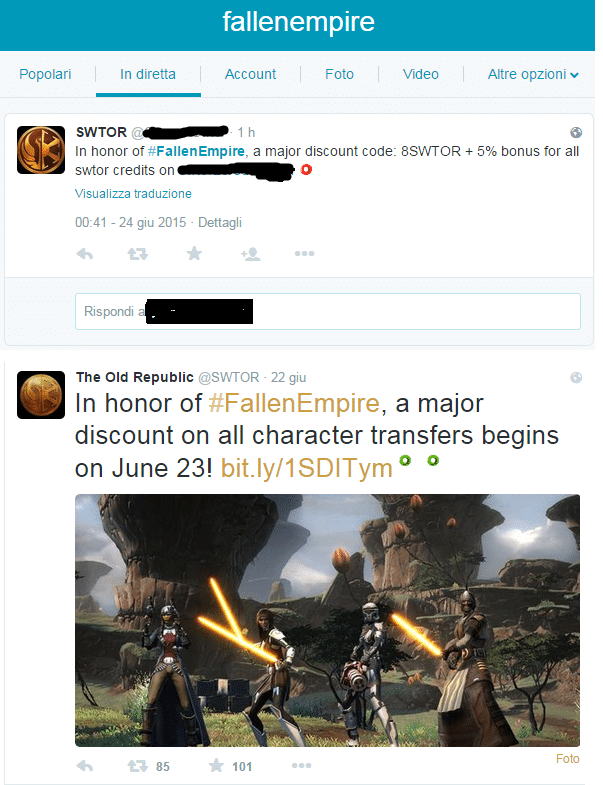
Task: Reply to the first SWTOR tweet
Action: pos(85,254)
